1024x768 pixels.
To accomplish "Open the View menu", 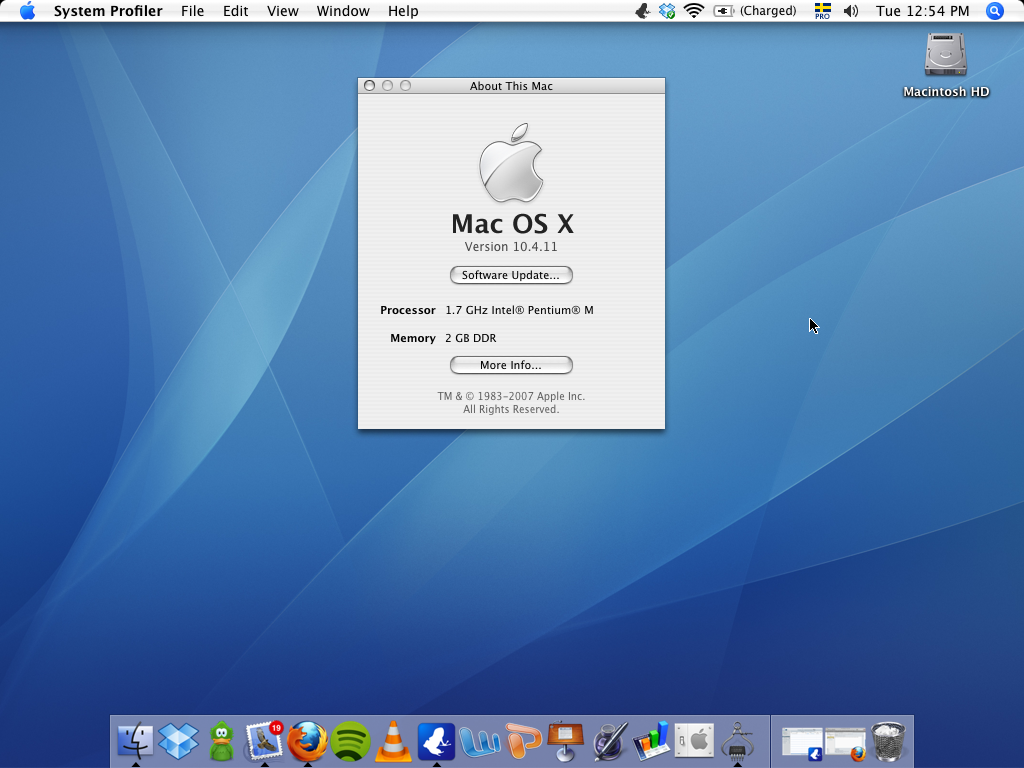I will tap(283, 11).
